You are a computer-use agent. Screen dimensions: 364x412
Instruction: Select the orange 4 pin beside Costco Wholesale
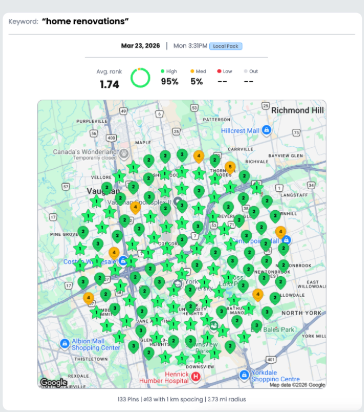tap(114, 253)
